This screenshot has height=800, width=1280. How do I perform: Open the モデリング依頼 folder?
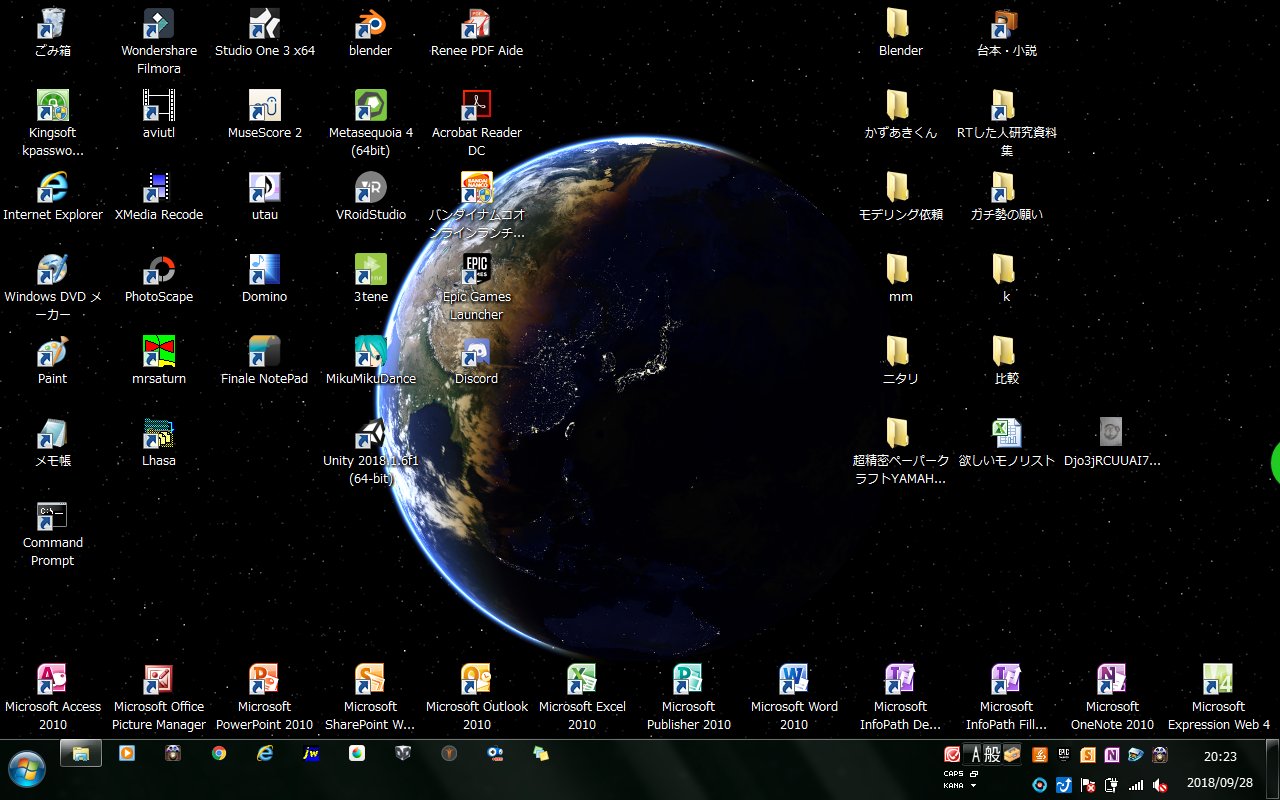(900, 196)
